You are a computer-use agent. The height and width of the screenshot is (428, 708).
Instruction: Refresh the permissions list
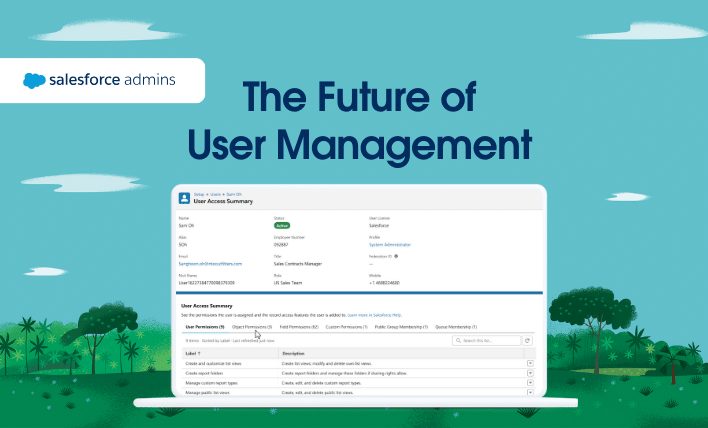[527, 340]
